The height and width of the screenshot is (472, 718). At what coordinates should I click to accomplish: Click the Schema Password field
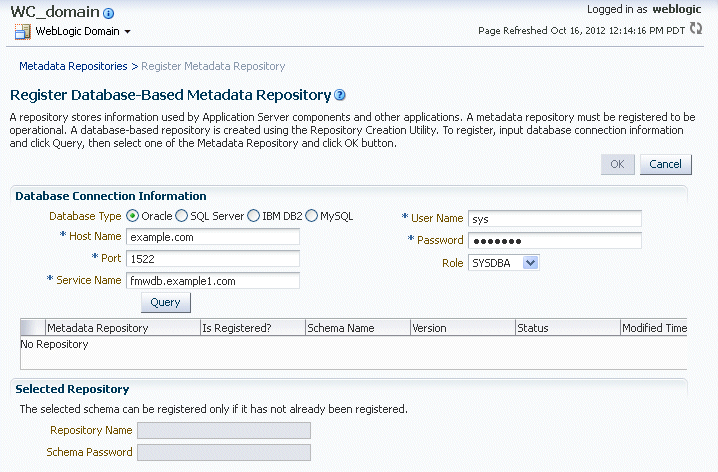[224, 452]
